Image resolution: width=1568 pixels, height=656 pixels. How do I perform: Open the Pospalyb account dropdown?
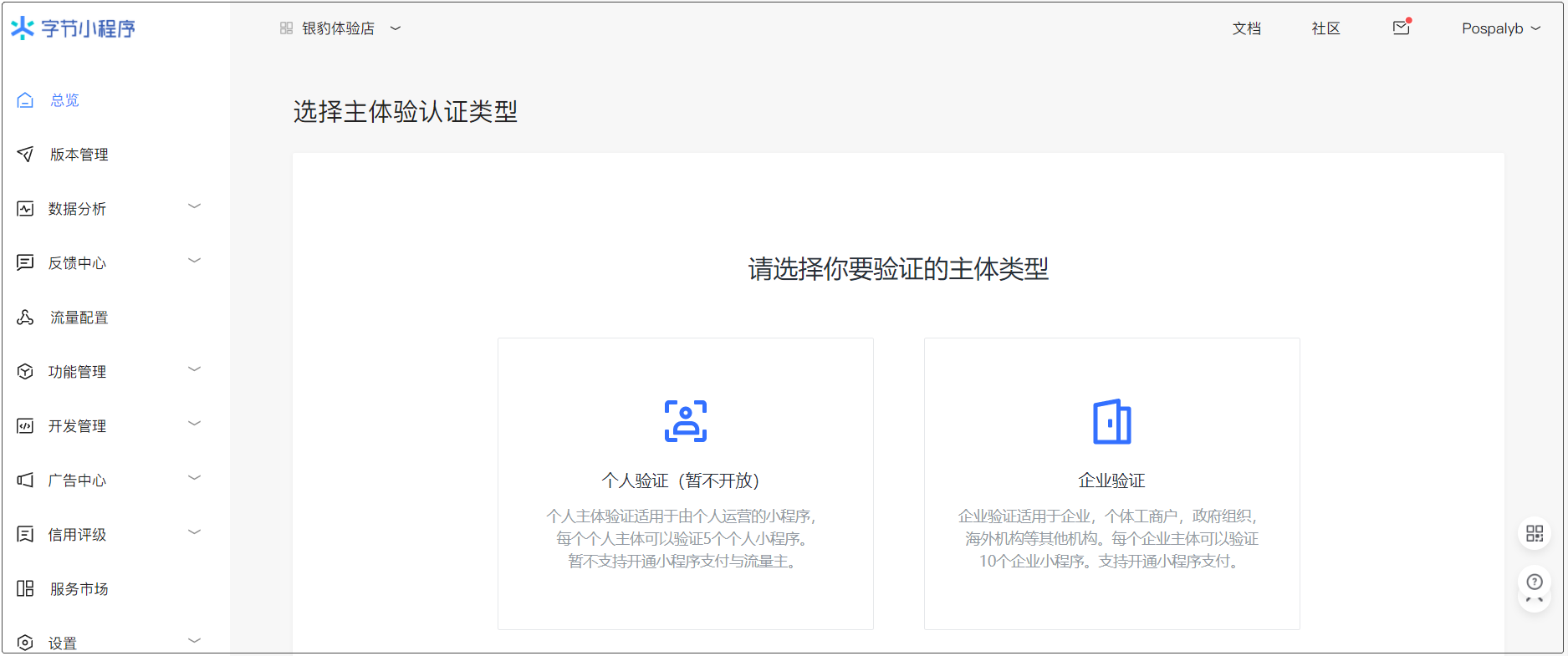pos(1500,28)
